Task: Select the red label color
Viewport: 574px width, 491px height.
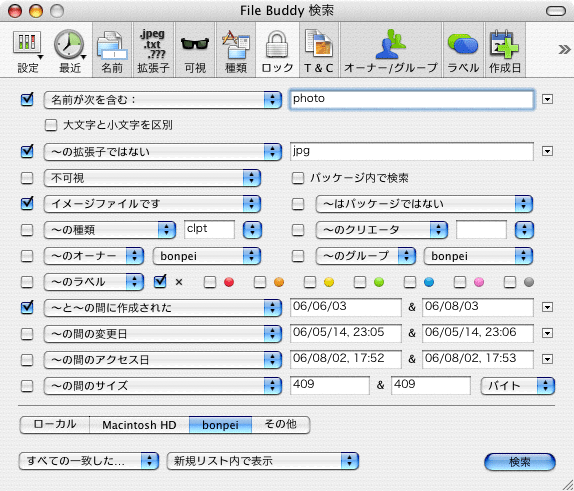Action: pos(210,282)
